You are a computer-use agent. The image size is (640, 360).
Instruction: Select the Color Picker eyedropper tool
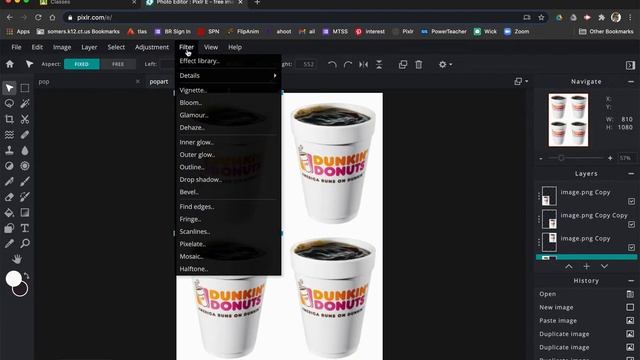click(9, 243)
